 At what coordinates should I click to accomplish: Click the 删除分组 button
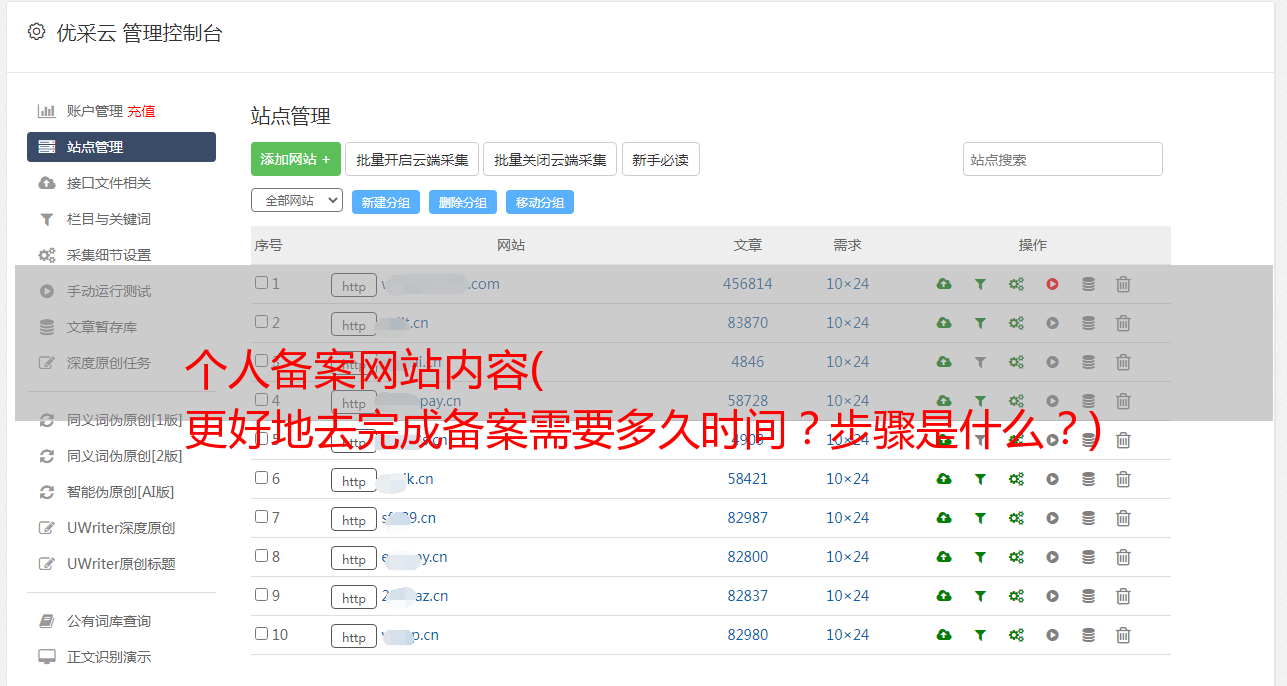point(463,202)
